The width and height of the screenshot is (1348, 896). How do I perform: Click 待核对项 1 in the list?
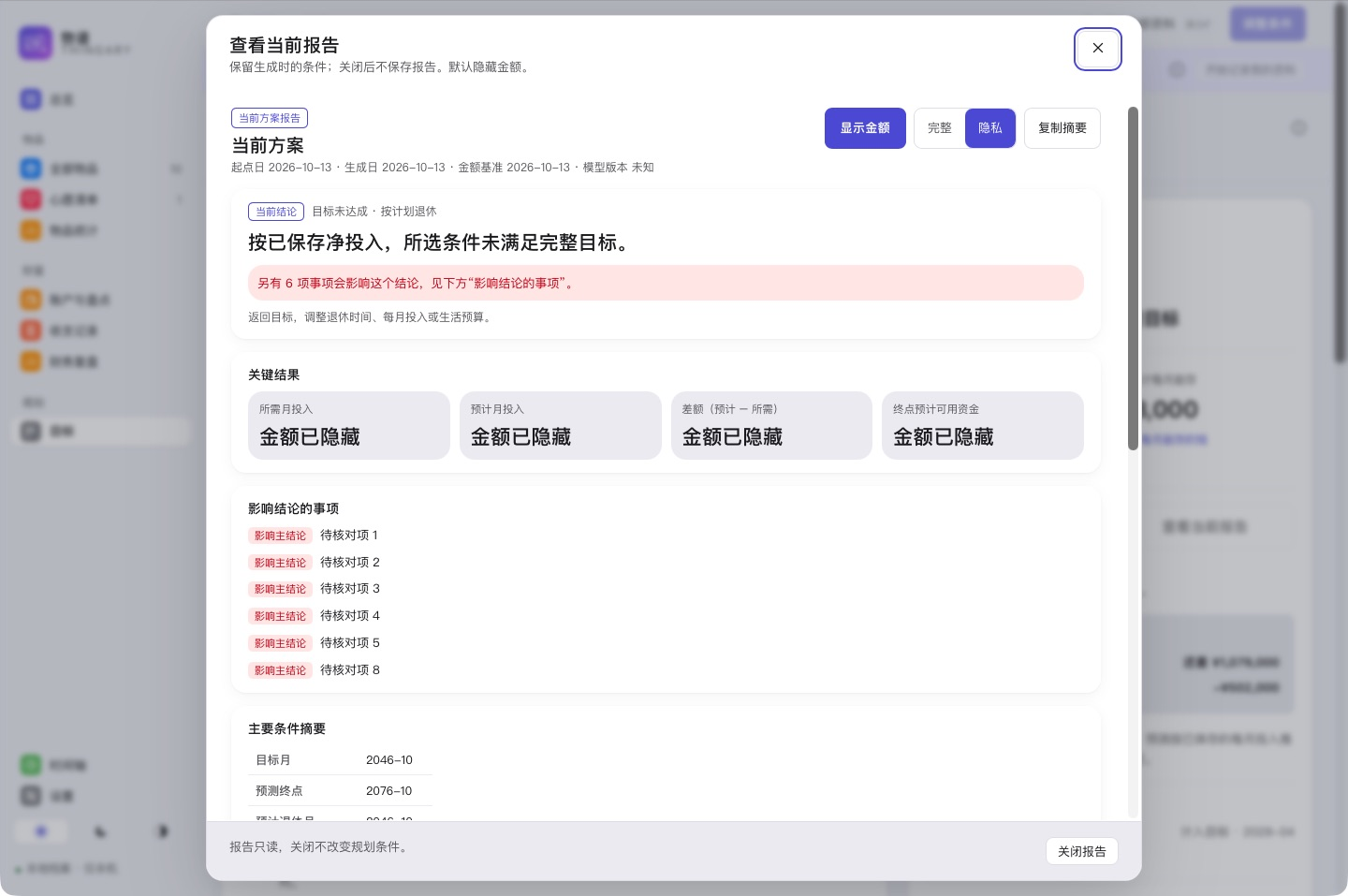pos(349,536)
